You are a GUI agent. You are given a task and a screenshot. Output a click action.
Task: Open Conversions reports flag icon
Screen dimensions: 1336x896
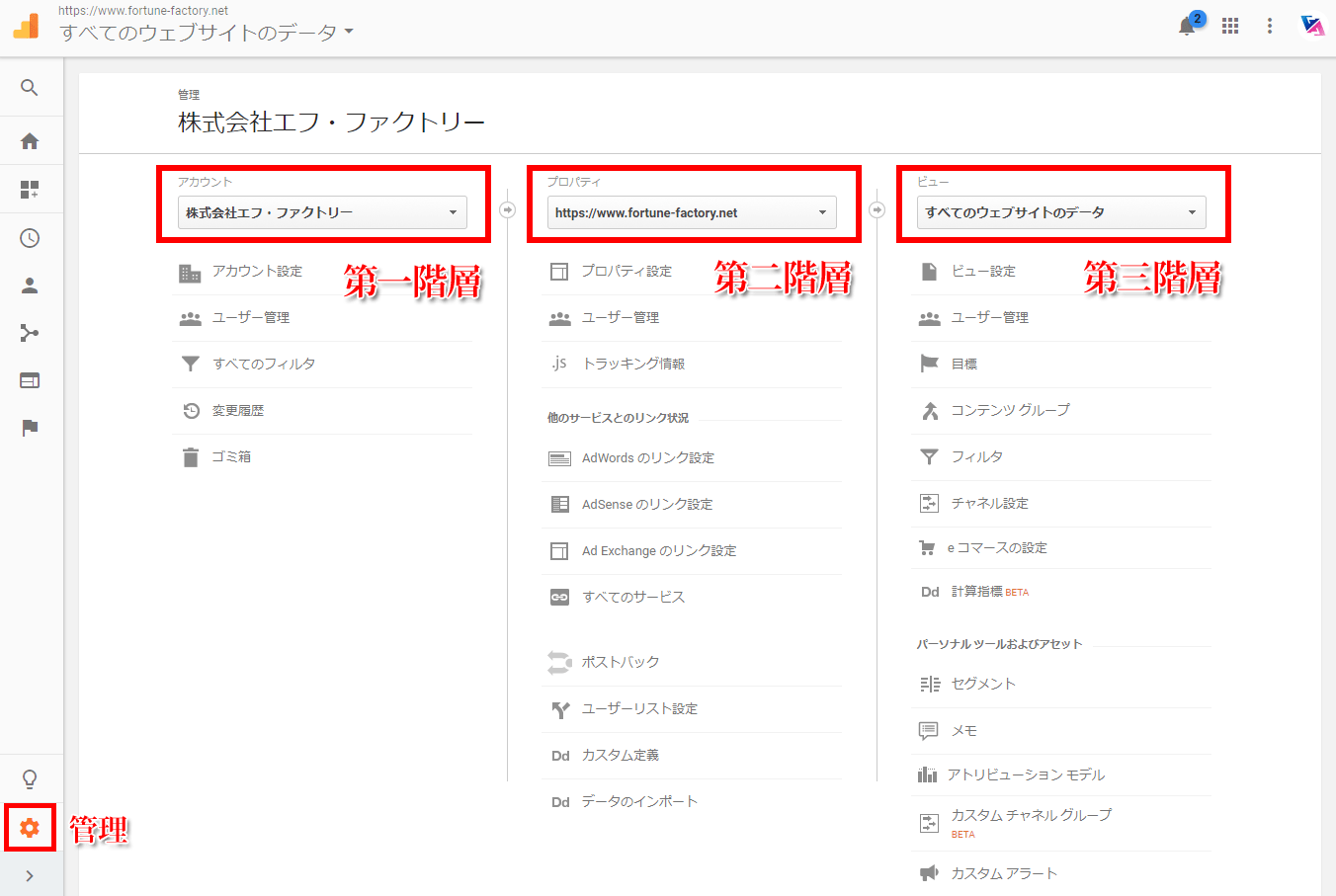[30, 428]
